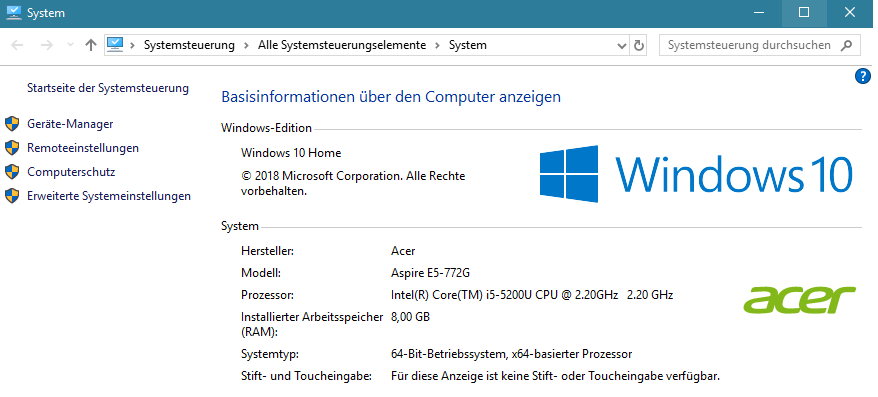The image size is (878, 397).
Task: Open Remoteeinstellungen link
Action: (83, 148)
